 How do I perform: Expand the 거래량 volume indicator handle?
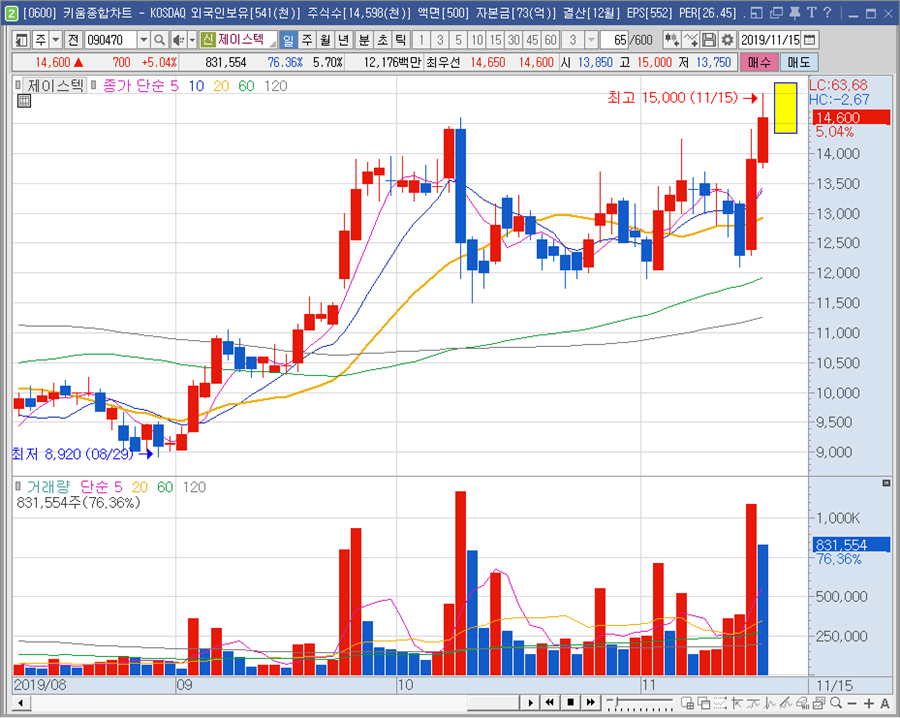coord(18,486)
